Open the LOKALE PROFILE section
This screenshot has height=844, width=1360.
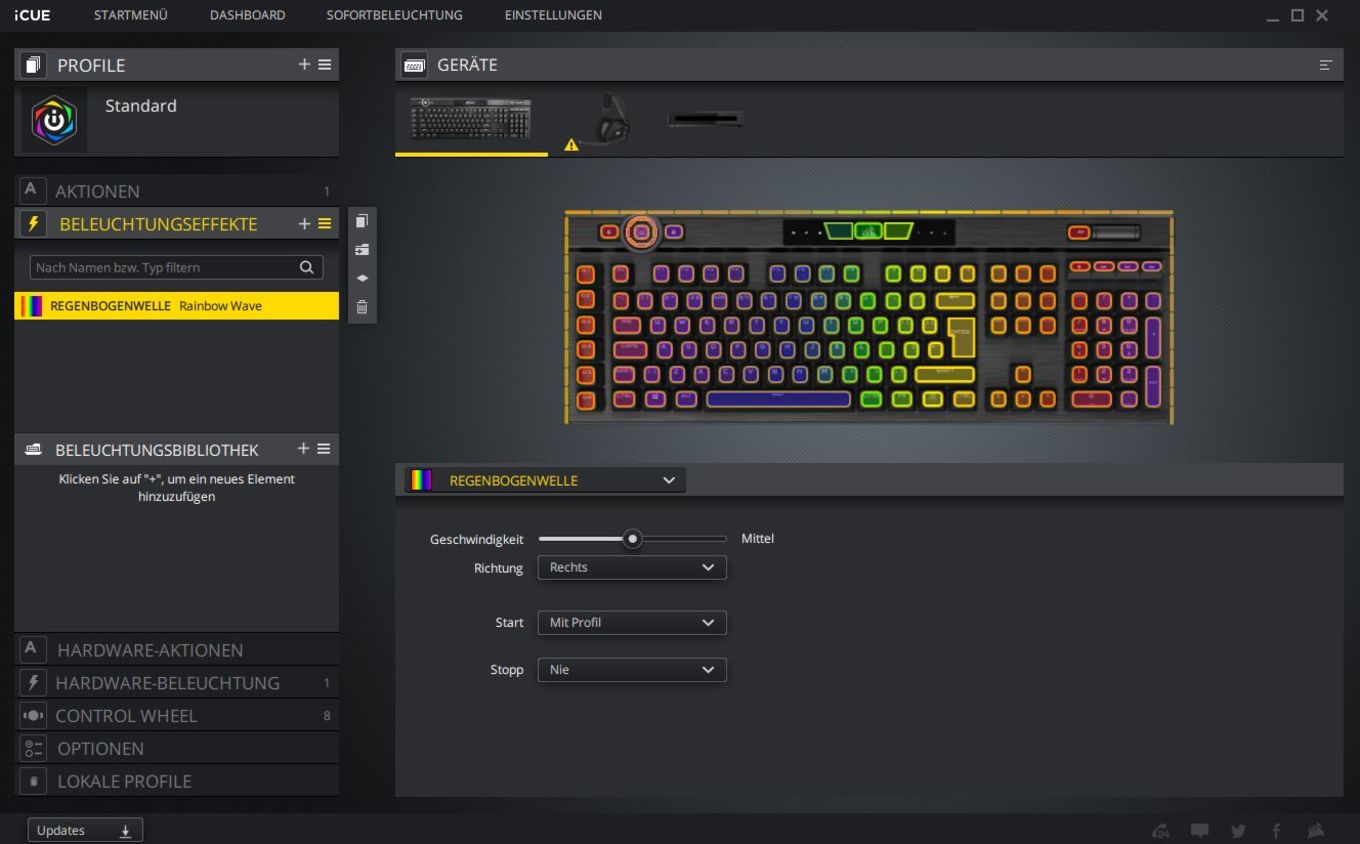pos(177,781)
